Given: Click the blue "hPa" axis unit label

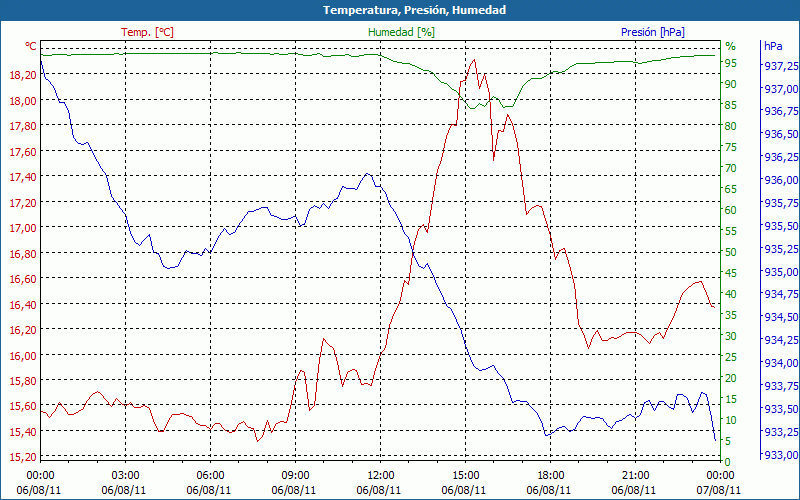Looking at the screenshot, I should pyautogui.click(x=773, y=46).
